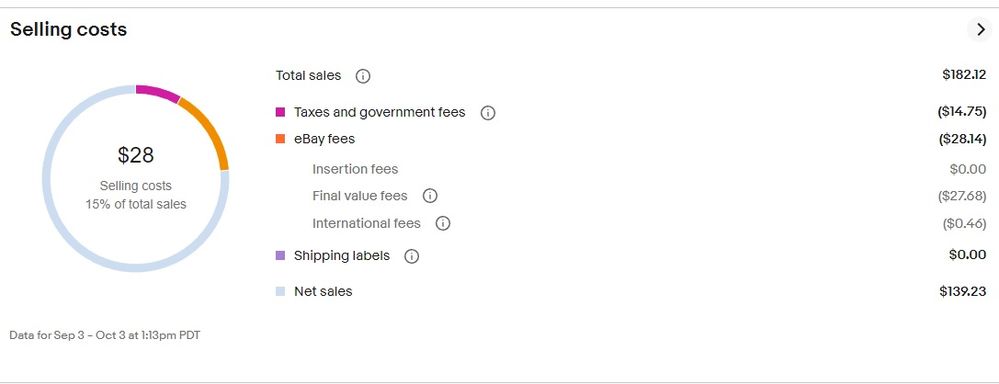Click the orange eBay fees legend swatch

[280, 139]
